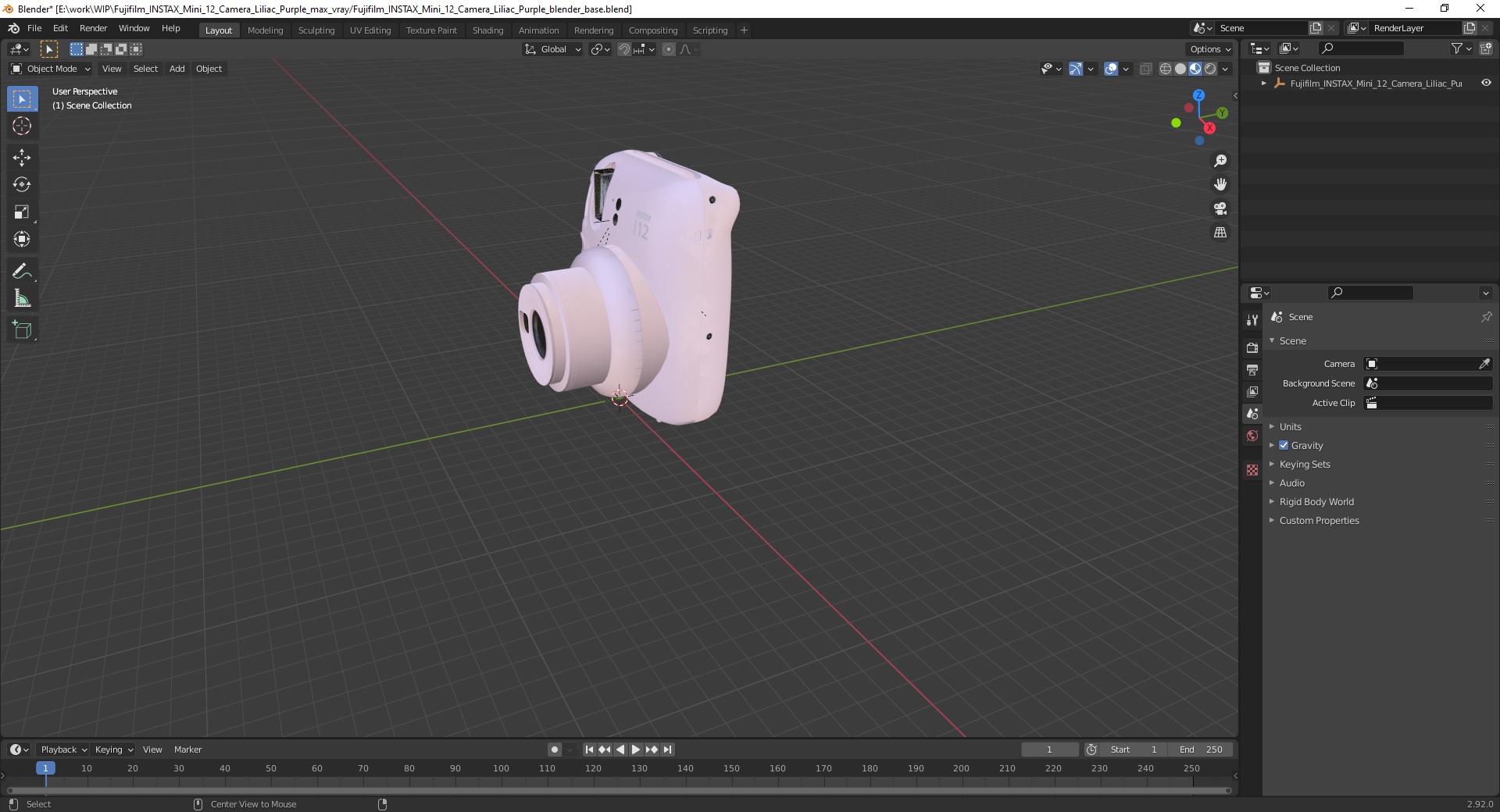Switch to the UV Editing workspace tab
Screen dimensions: 1500x812
(370, 30)
